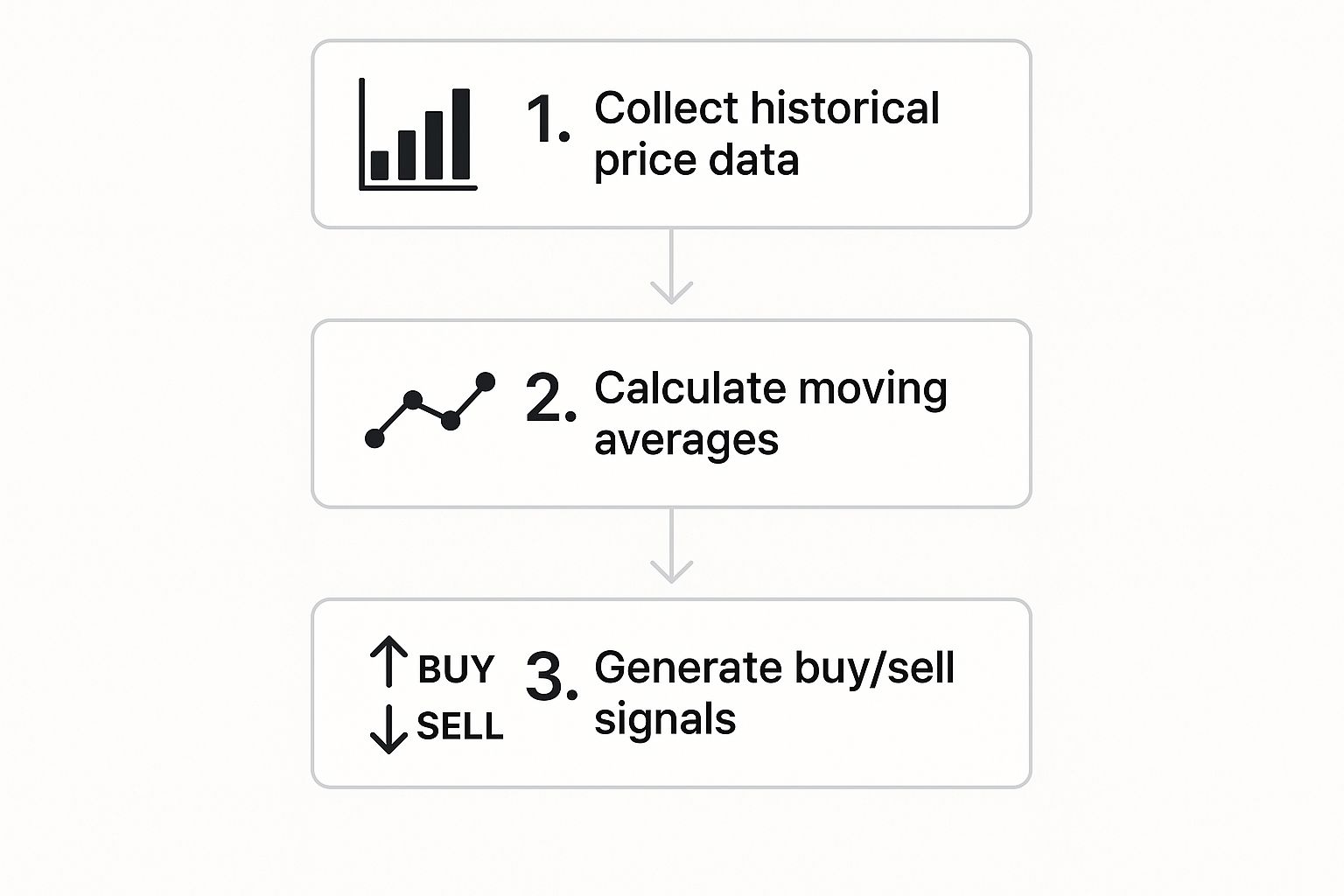Click the "Calculate moving averages" text
The width and height of the screenshot is (1344, 896).
(x=771, y=413)
